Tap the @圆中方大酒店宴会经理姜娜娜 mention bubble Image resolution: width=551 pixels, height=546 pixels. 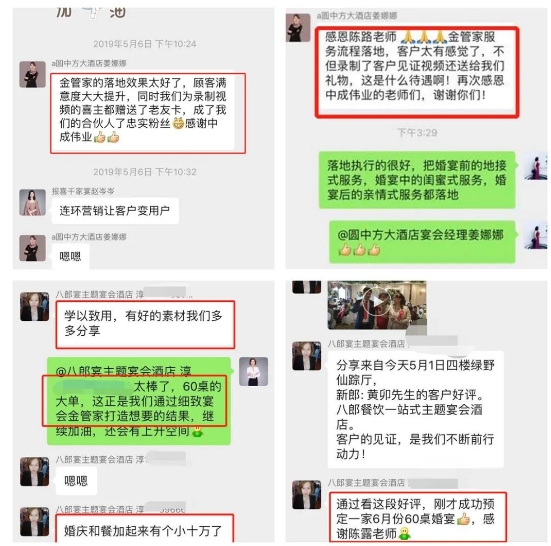pyautogui.click(x=422, y=242)
